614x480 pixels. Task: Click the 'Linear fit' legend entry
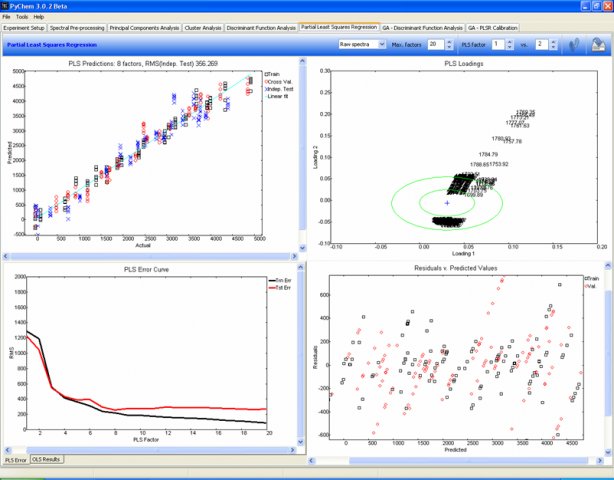click(x=277, y=96)
